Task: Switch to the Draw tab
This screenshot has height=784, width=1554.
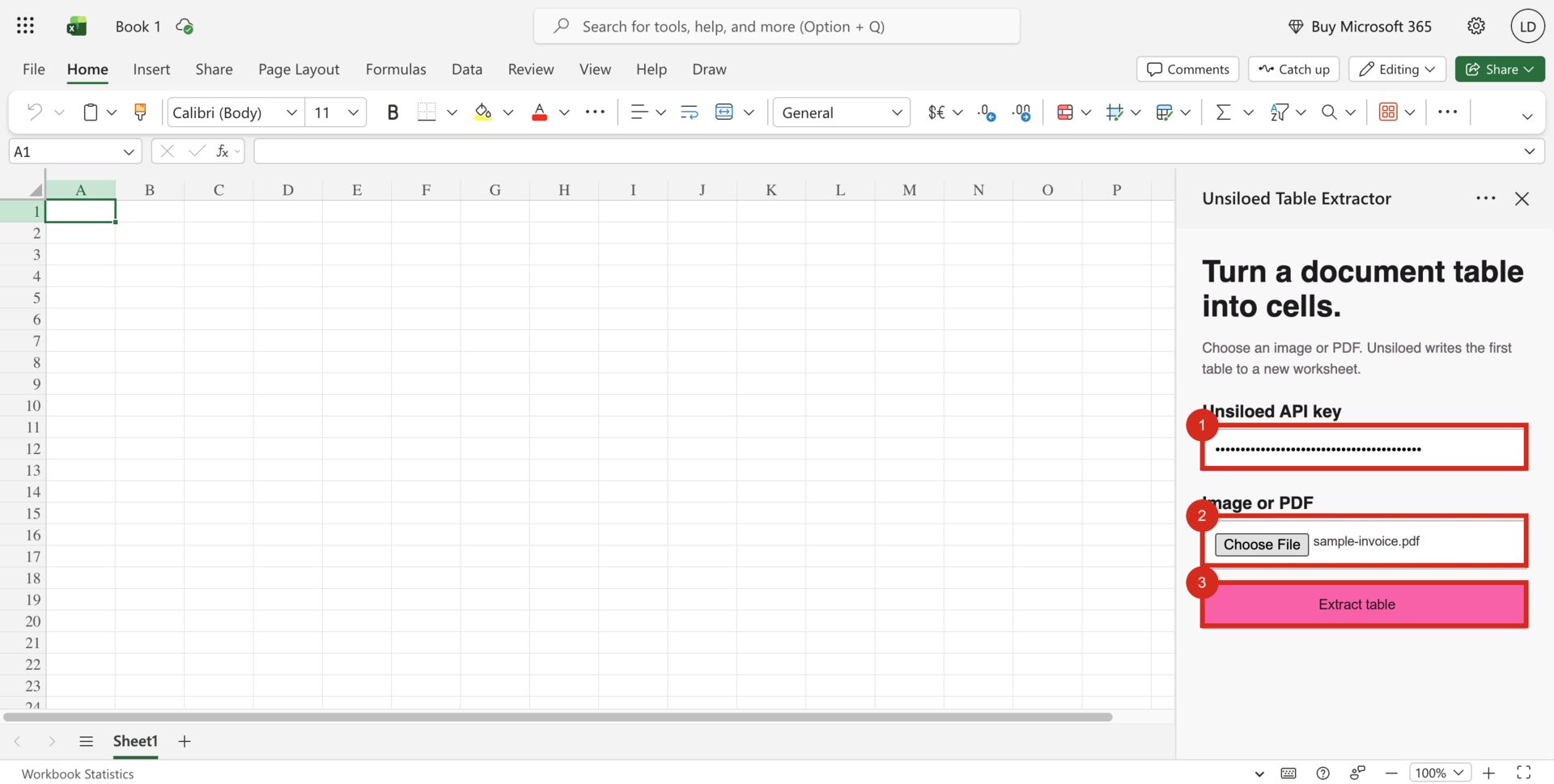Action: tap(709, 69)
